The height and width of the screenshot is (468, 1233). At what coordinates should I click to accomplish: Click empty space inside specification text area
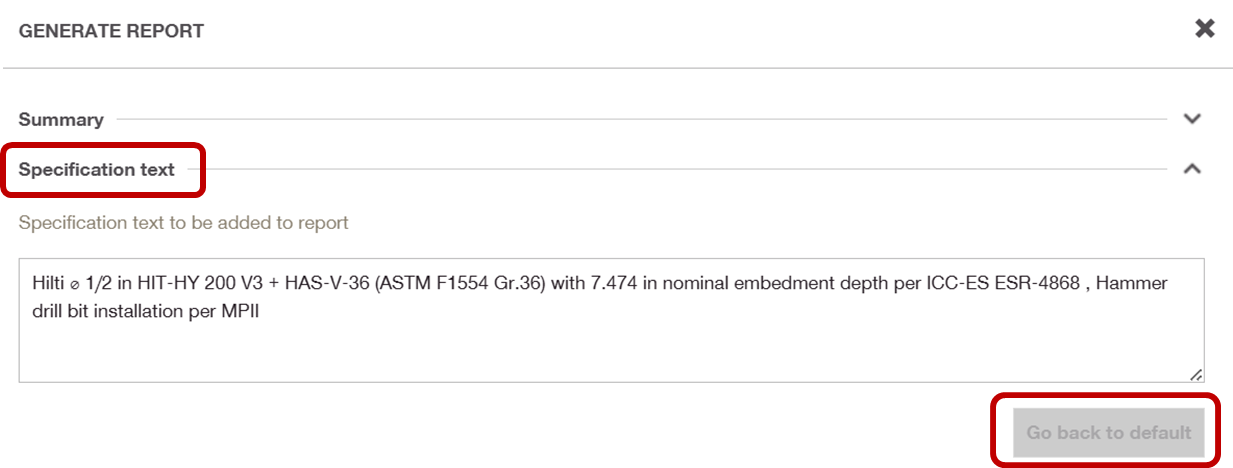(610, 350)
